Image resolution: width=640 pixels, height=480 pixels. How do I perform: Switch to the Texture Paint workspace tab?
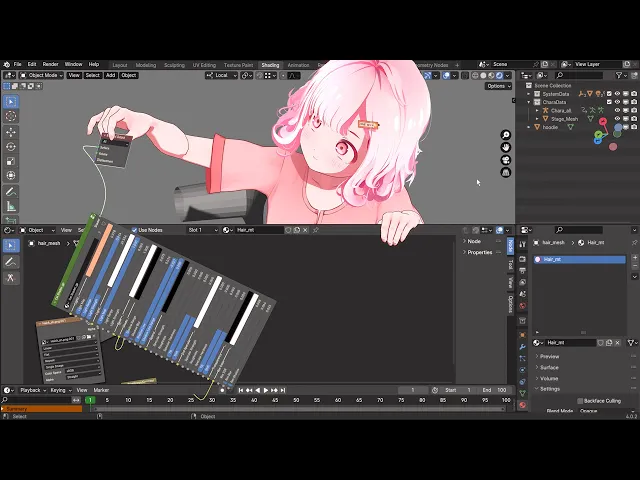point(238,65)
